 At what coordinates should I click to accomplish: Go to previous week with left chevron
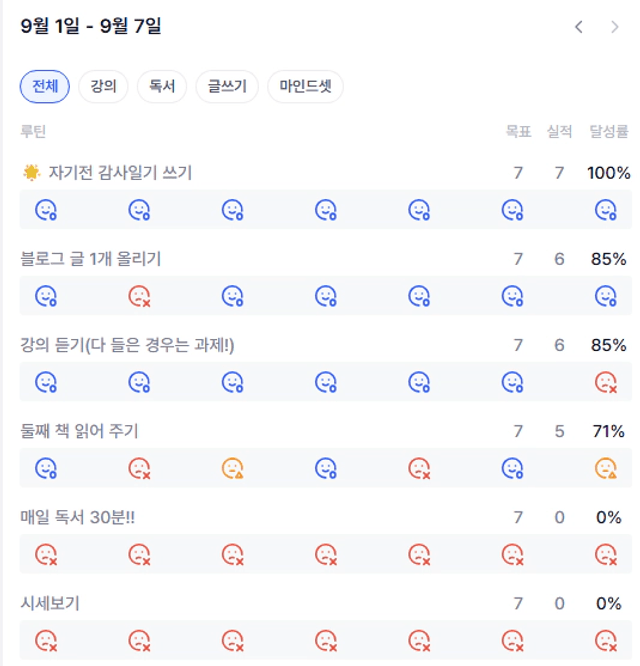[578, 27]
